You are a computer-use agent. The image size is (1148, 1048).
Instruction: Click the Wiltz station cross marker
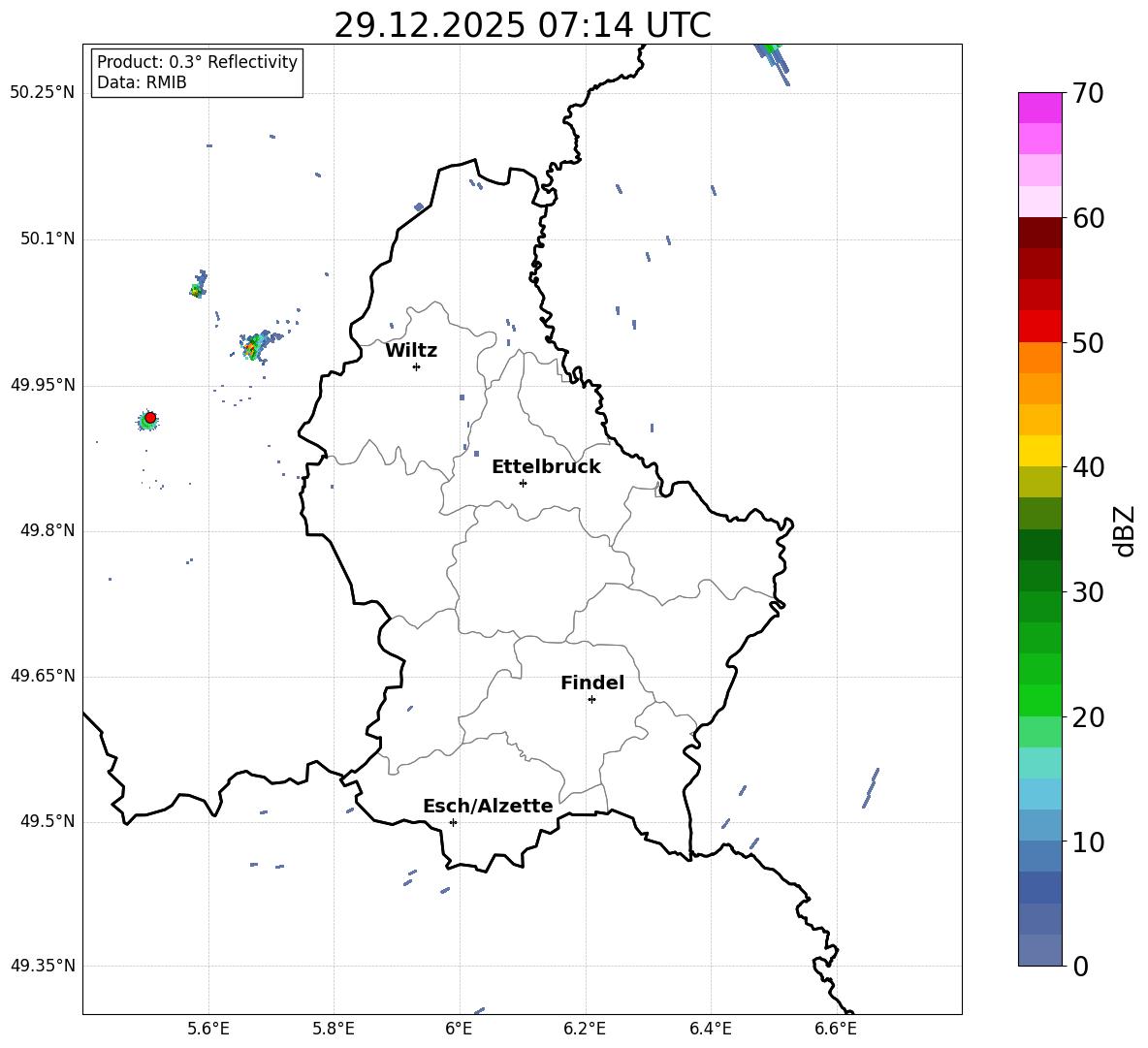(x=416, y=366)
